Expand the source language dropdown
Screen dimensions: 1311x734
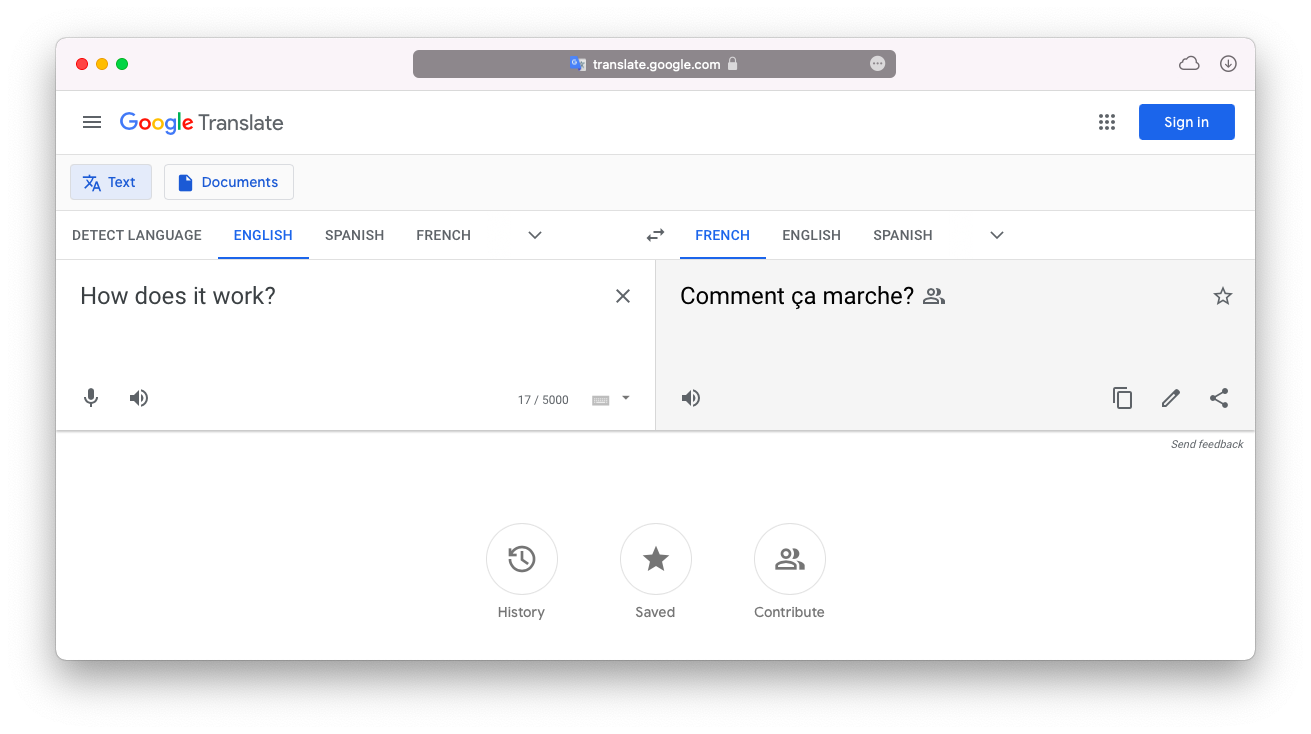click(534, 234)
